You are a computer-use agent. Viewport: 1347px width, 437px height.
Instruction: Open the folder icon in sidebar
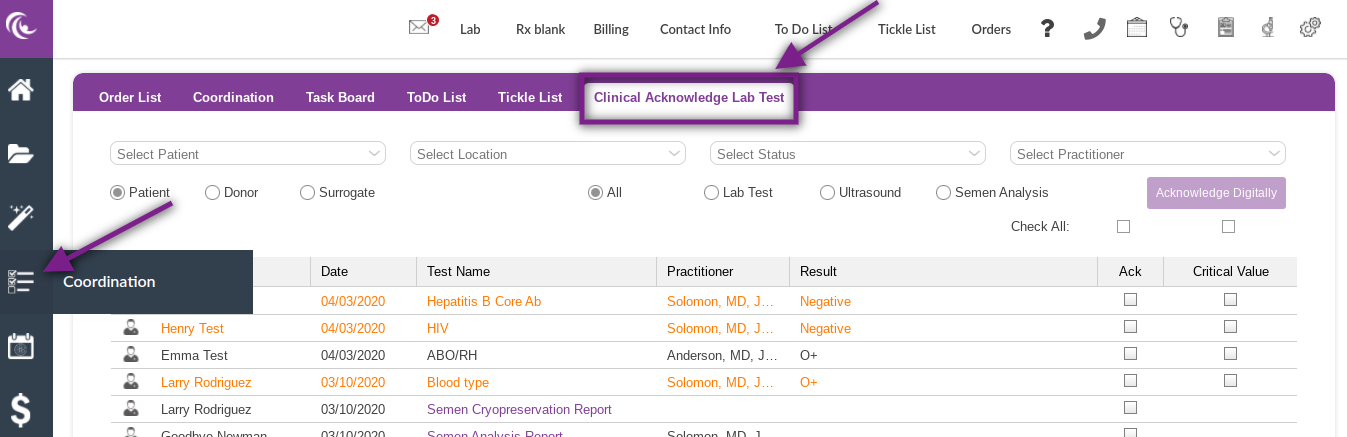pos(21,153)
